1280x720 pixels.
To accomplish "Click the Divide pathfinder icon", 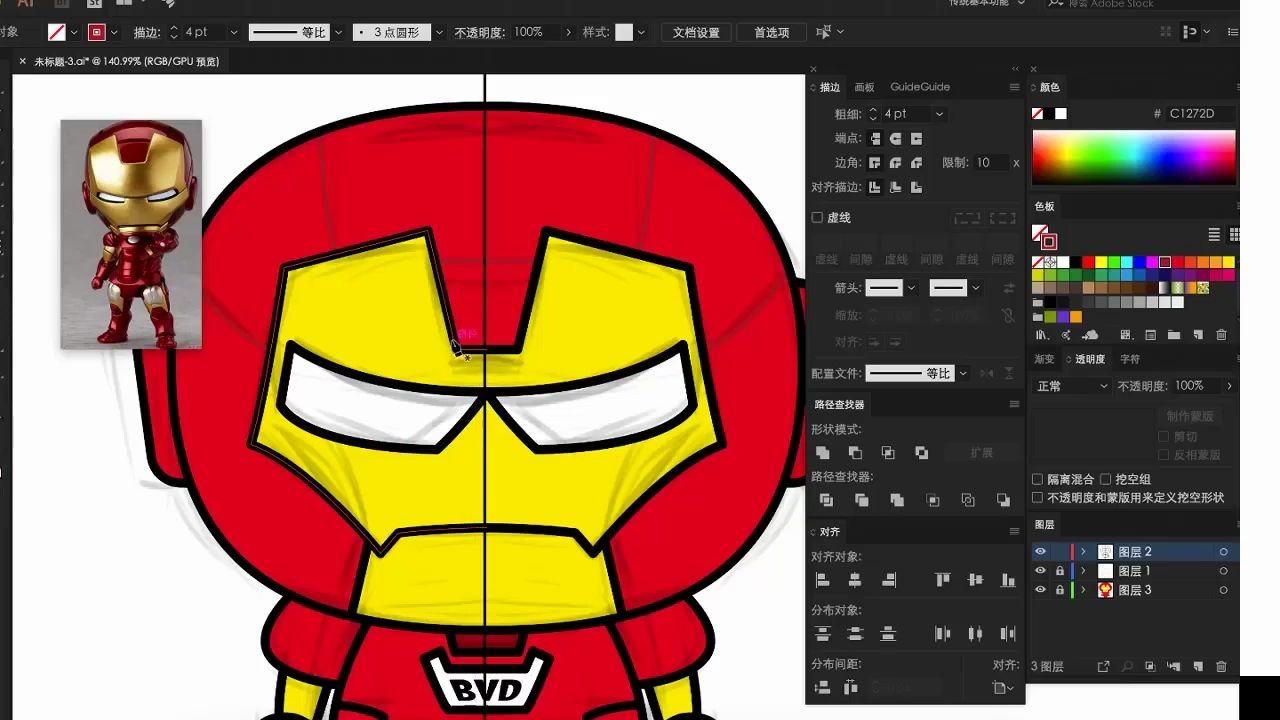I will 826,500.
